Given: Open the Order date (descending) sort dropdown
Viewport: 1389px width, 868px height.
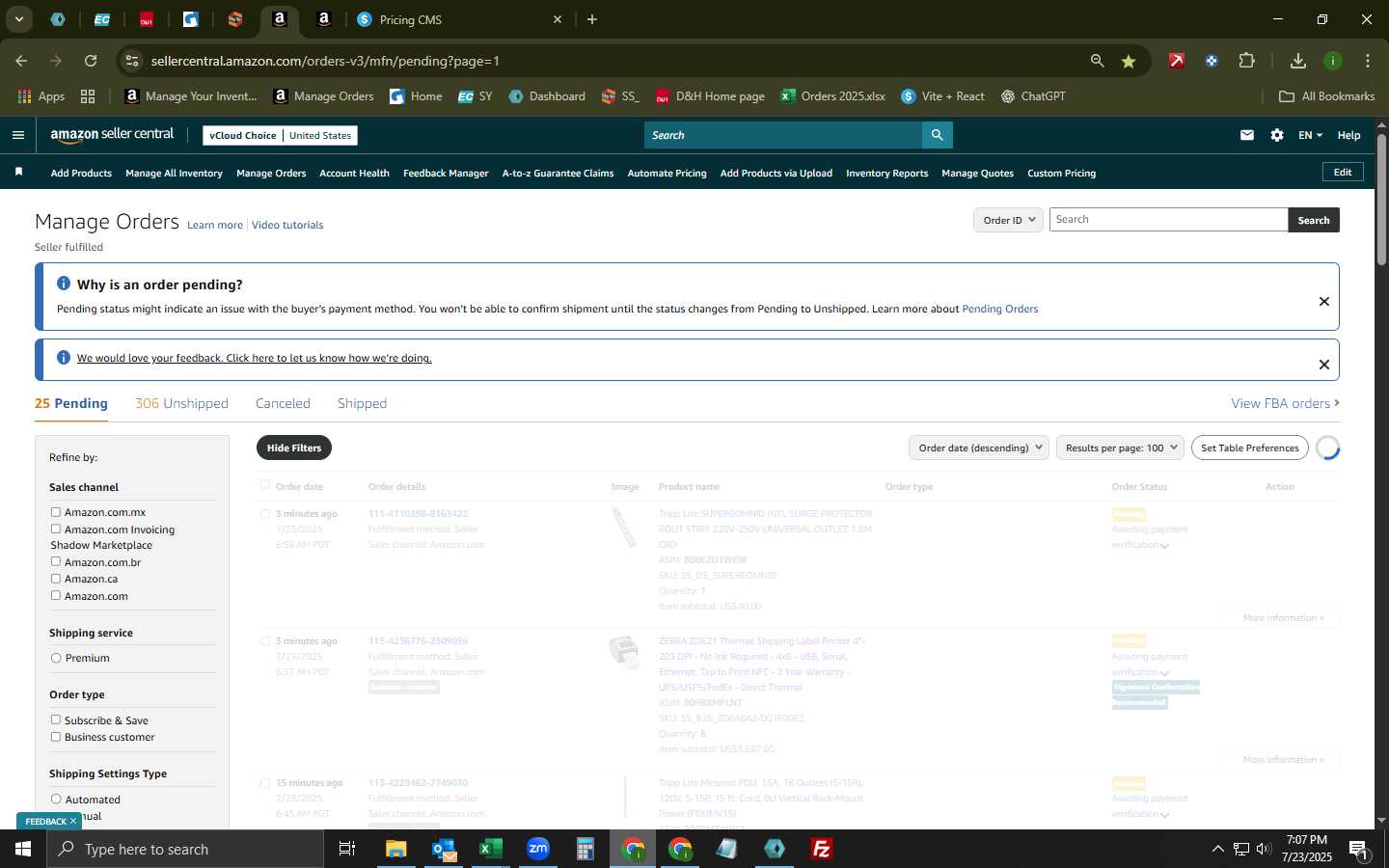Looking at the screenshot, I should 979,448.
